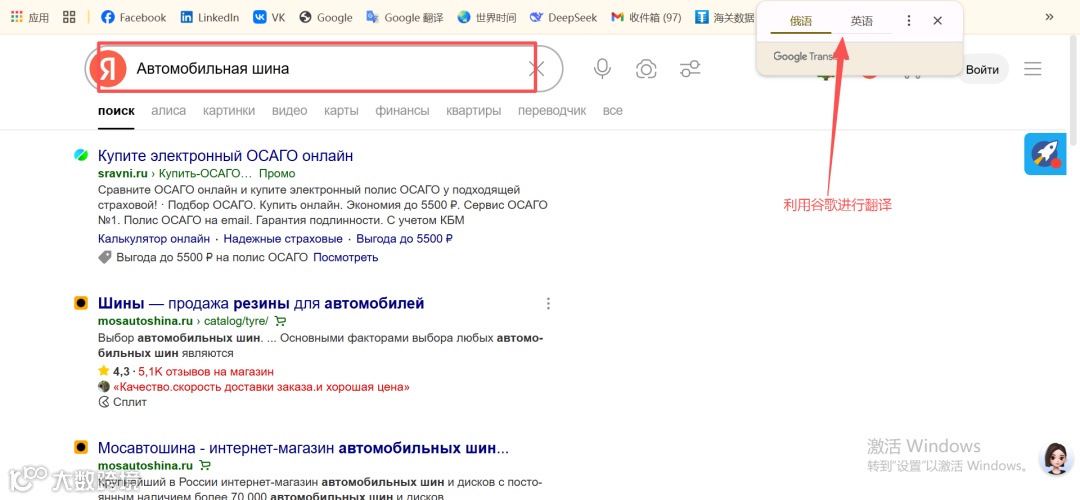The height and width of the screenshot is (500, 1080).
Task: Open the Google 翻译 bookmark
Action: click(404, 17)
